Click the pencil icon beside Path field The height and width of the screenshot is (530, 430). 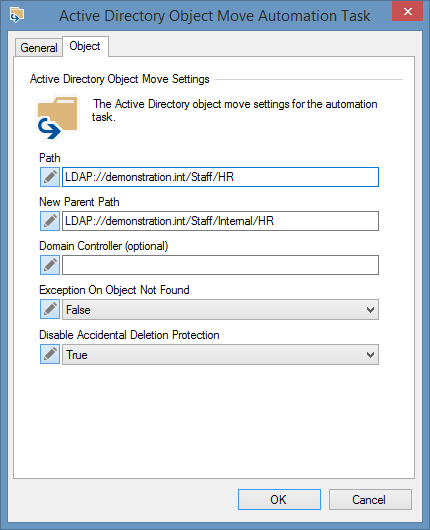[50, 177]
